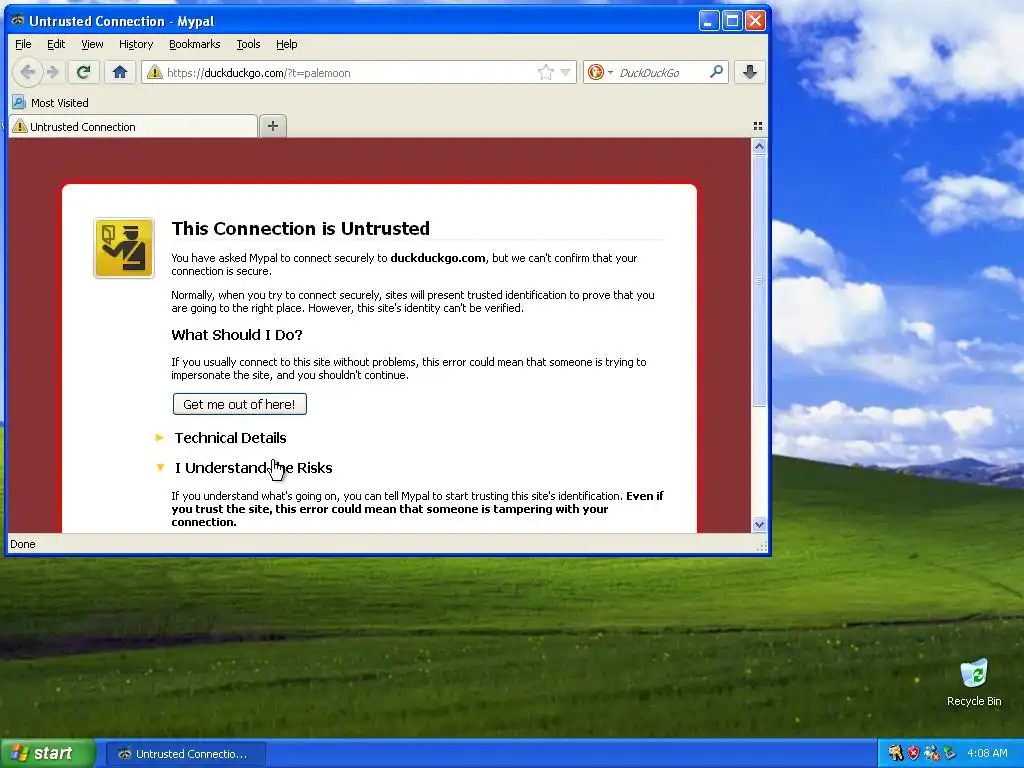The width and height of the screenshot is (1024, 768).
Task: Open the Tools menu
Action: point(248,44)
